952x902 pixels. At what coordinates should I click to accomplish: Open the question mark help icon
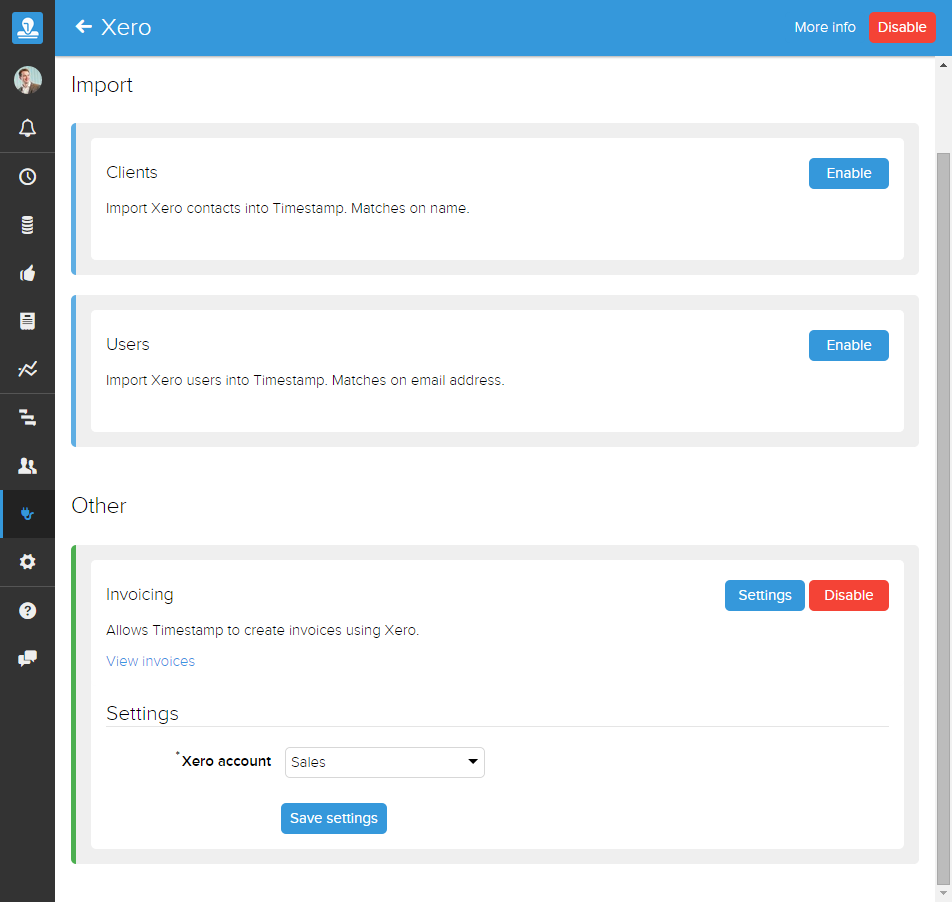[x=27, y=611]
